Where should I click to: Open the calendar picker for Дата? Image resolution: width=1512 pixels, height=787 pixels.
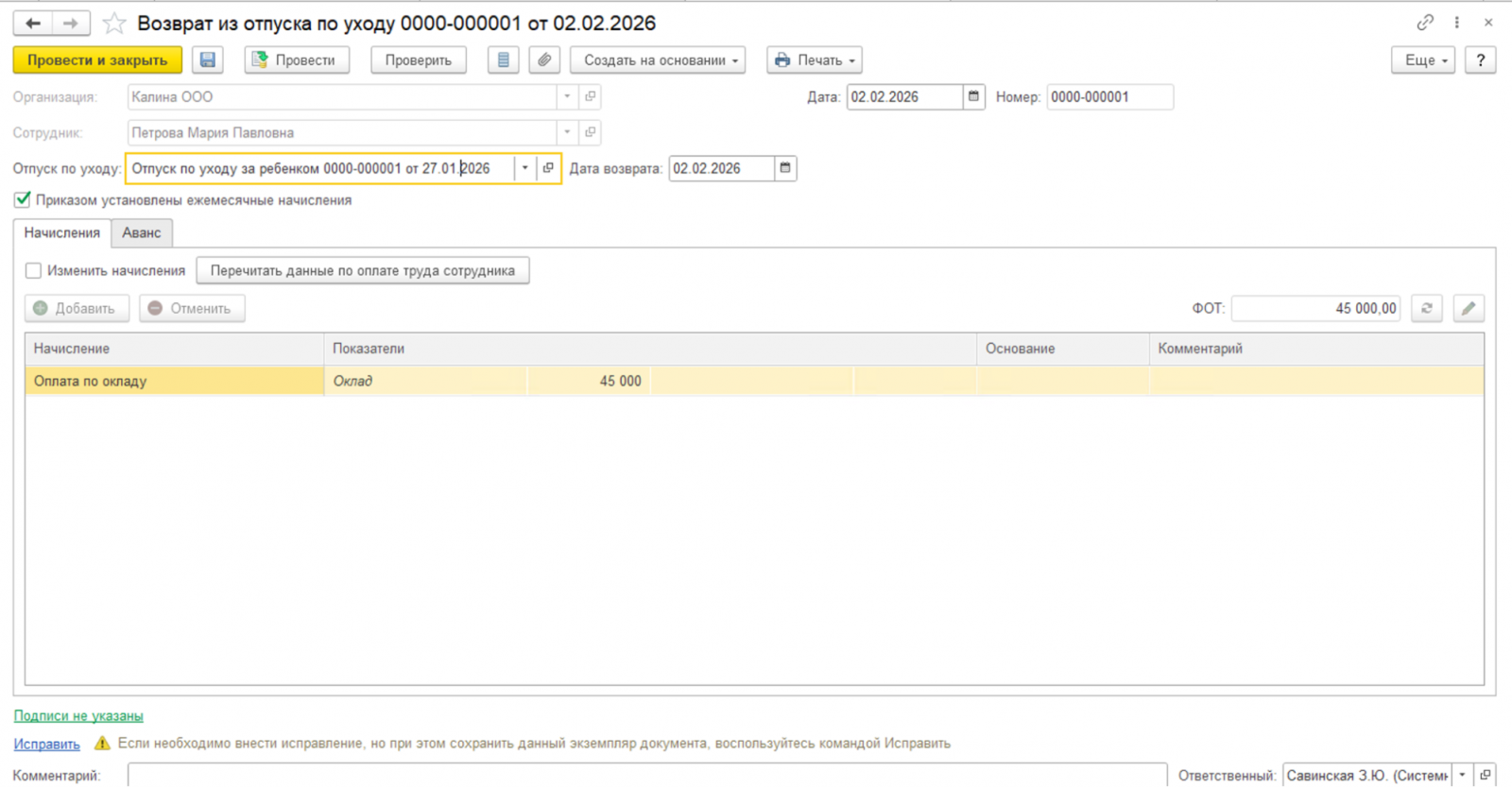pyautogui.click(x=974, y=96)
